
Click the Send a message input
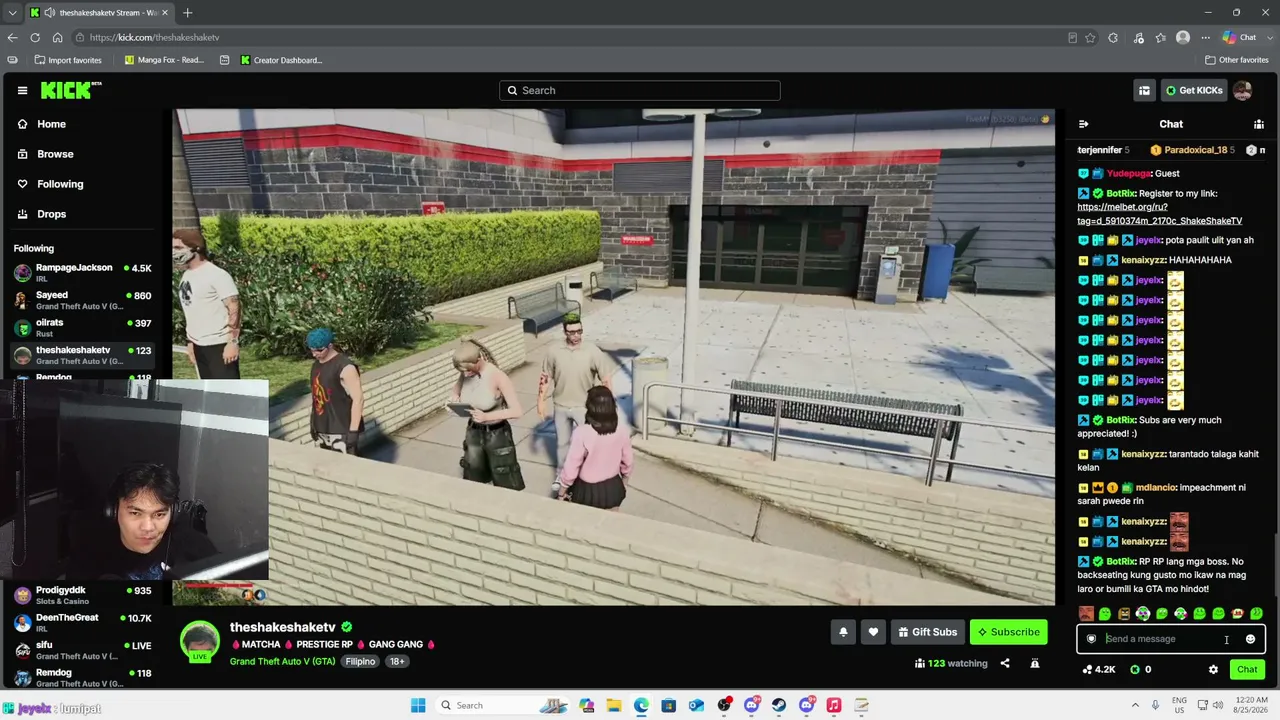click(x=1171, y=639)
